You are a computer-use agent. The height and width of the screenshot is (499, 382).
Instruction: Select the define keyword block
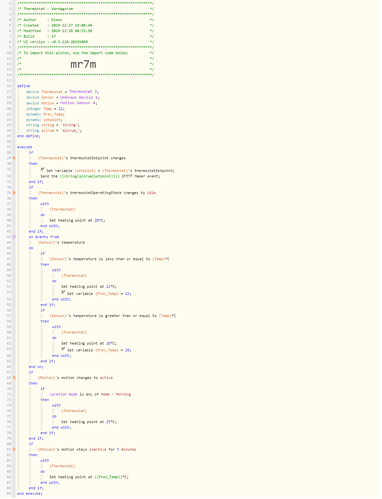click(23, 86)
